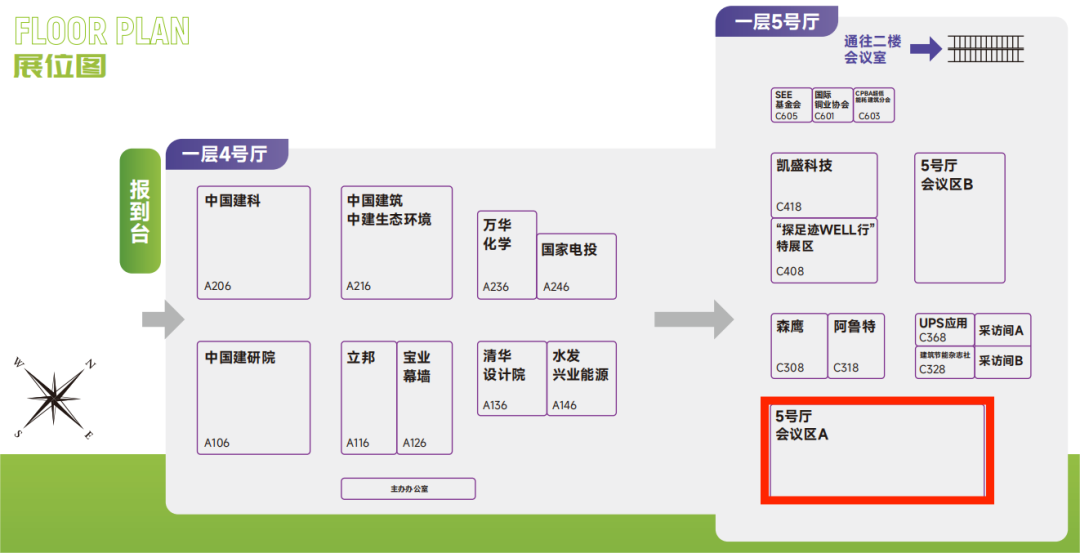This screenshot has width=1080, height=553.
Task: Choose the 万华化学 booth A236
Action: [x=507, y=255]
